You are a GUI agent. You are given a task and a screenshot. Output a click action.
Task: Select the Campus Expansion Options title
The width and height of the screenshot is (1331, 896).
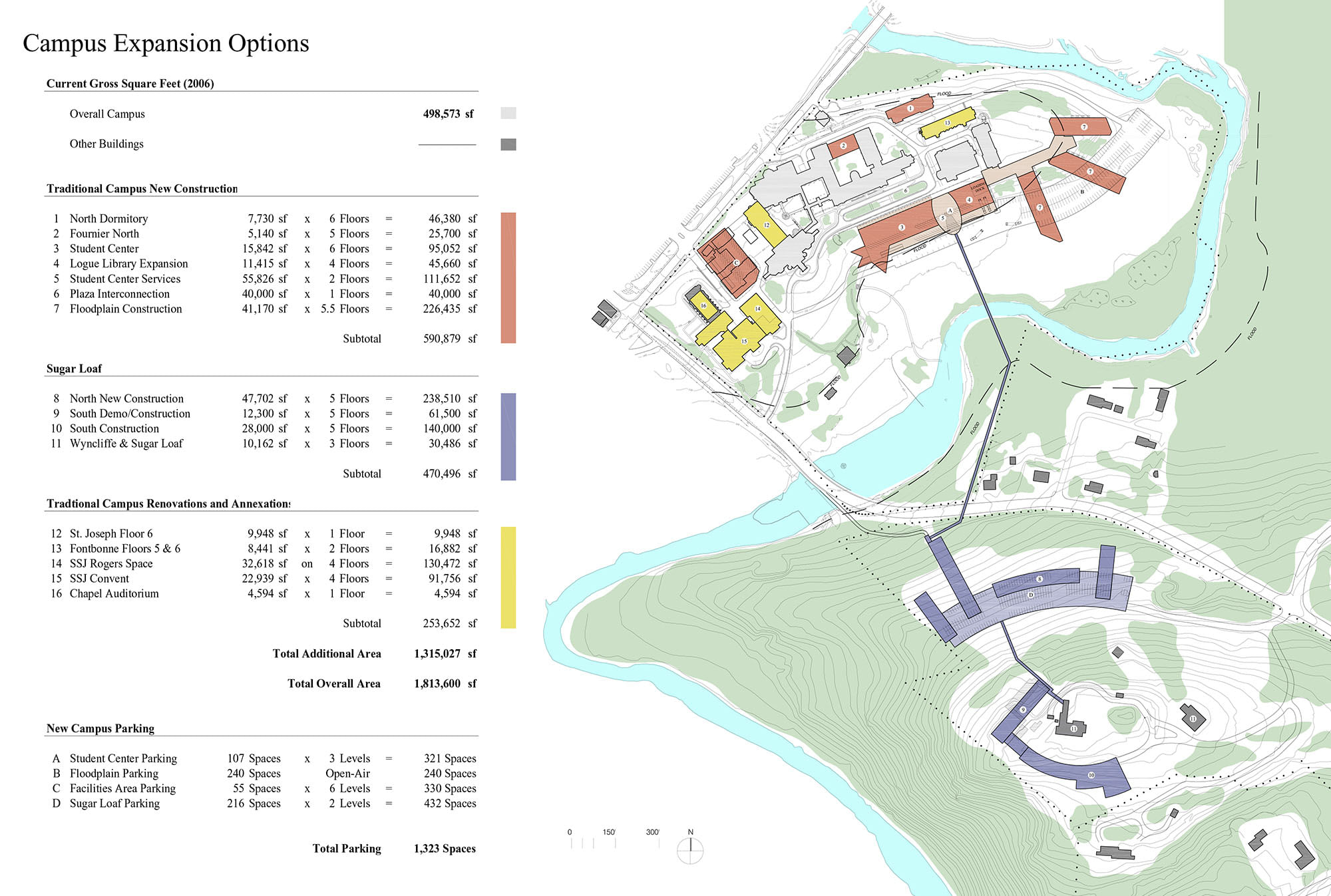(x=166, y=45)
